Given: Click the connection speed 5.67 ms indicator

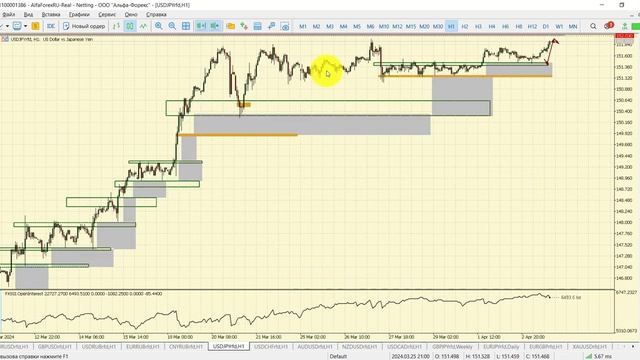Looking at the screenshot, I should [599, 356].
